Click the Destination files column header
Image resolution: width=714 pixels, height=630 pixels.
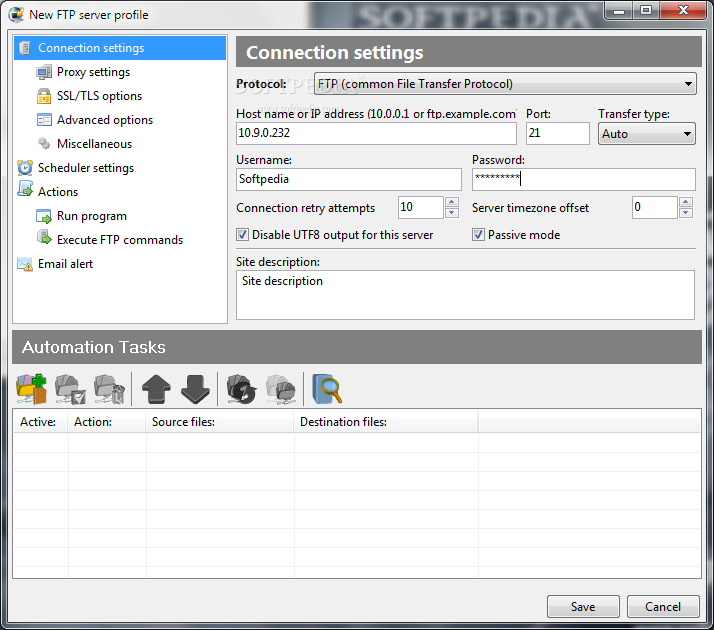(x=386, y=422)
